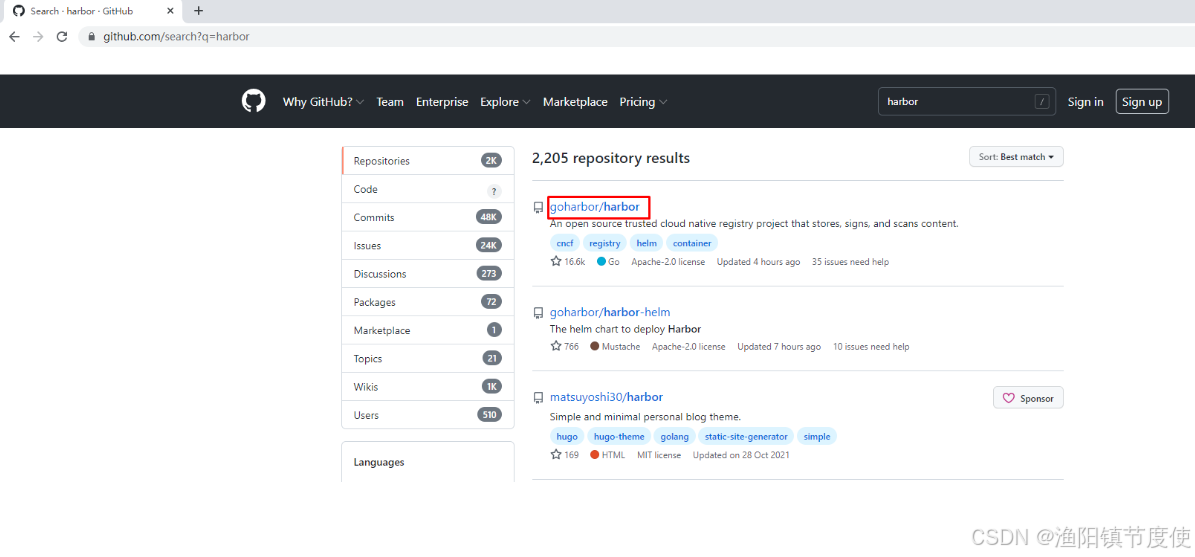The image size is (1195, 557).
Task: Click the star icon showing 766
Action: tap(556, 346)
